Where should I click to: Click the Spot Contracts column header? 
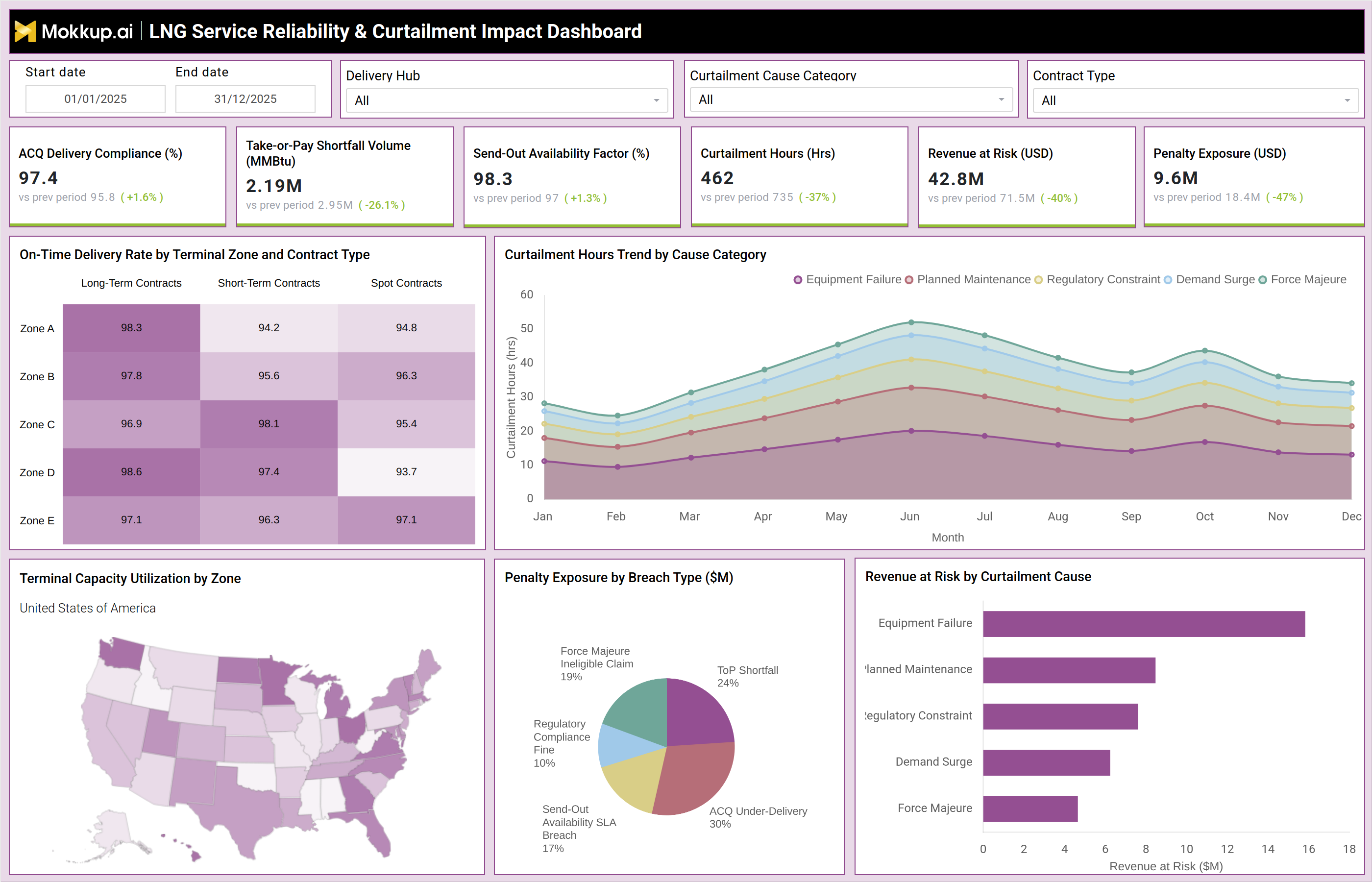tap(406, 283)
